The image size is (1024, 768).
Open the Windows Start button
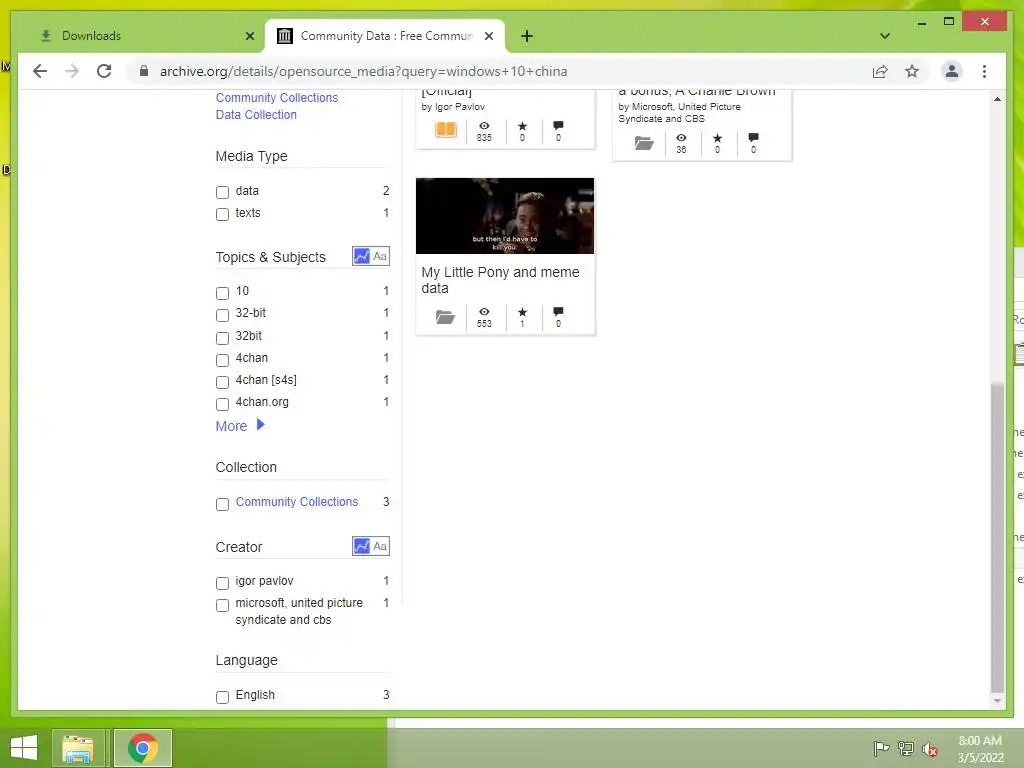click(24, 748)
